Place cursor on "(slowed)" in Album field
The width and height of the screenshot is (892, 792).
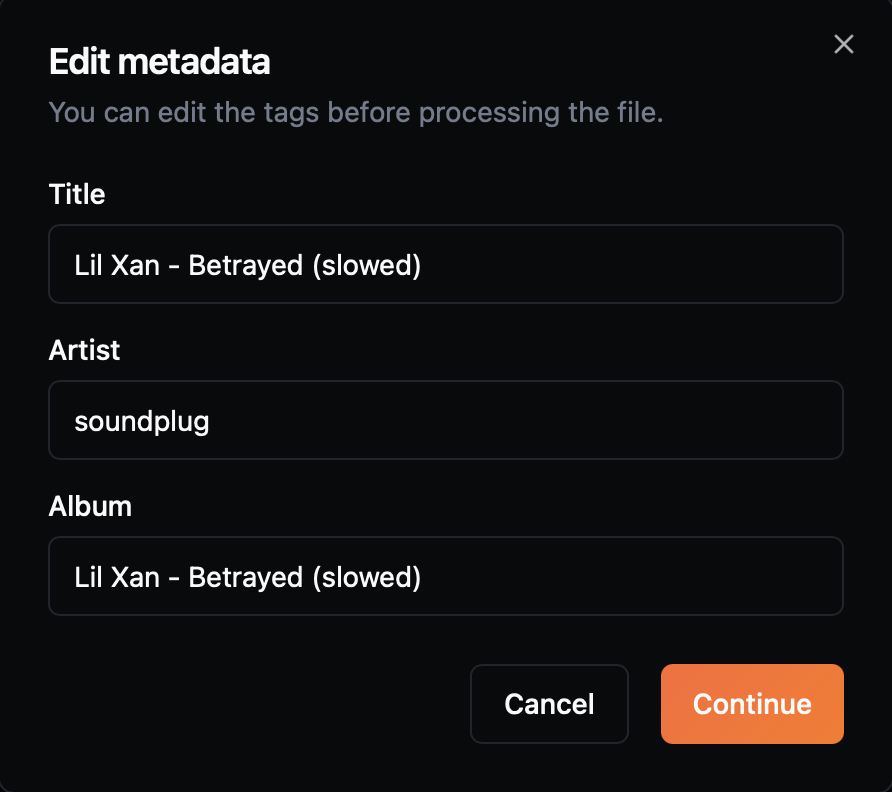366,577
